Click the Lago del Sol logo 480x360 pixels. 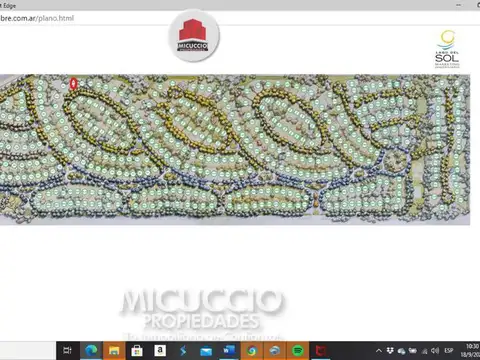click(447, 49)
